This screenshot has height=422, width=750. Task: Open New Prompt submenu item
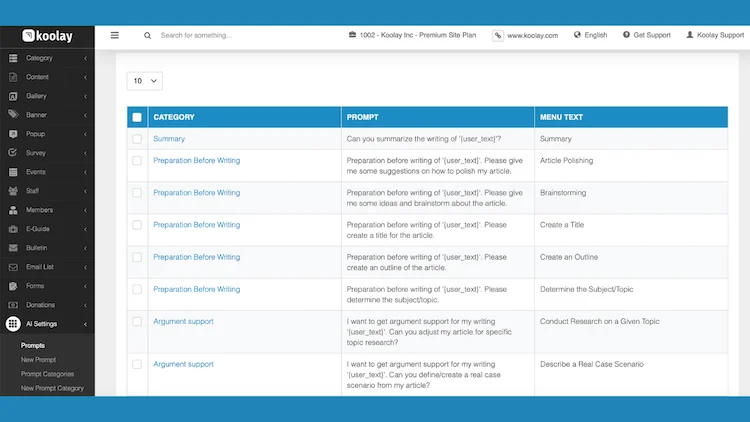(39, 360)
